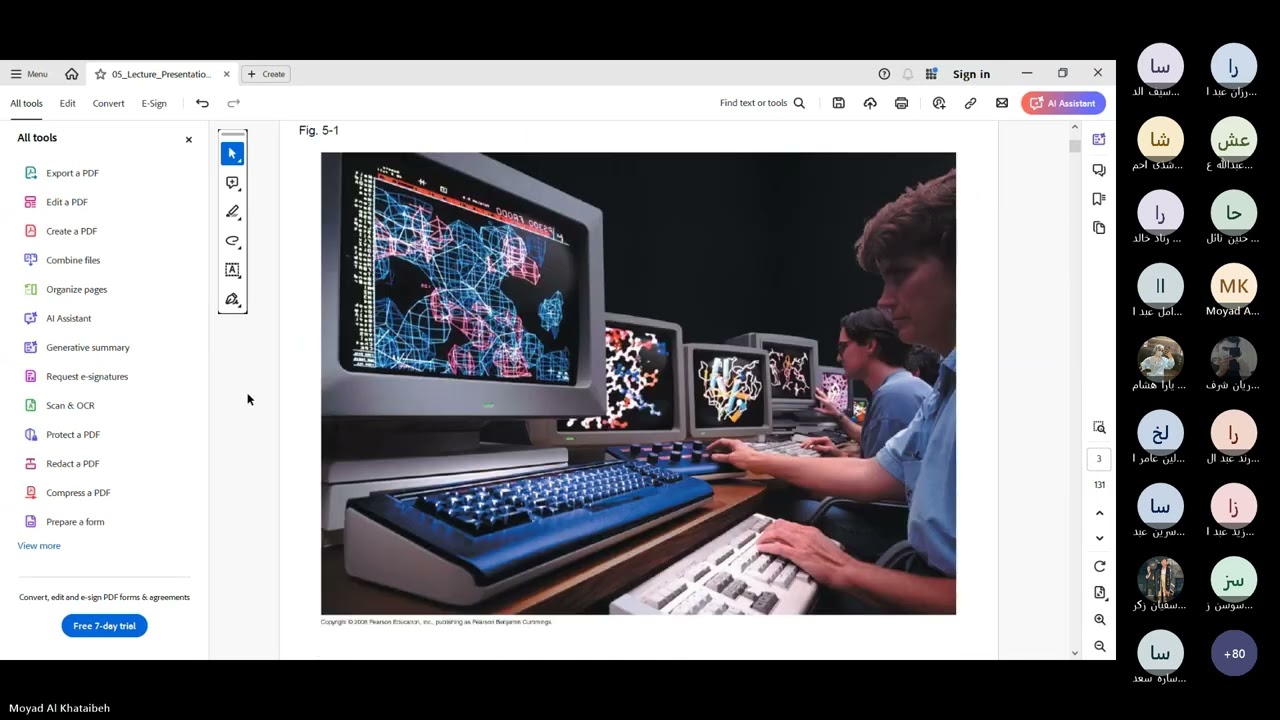Select the arrow selection tool
This screenshot has height=720, width=1280.
[x=232, y=153]
